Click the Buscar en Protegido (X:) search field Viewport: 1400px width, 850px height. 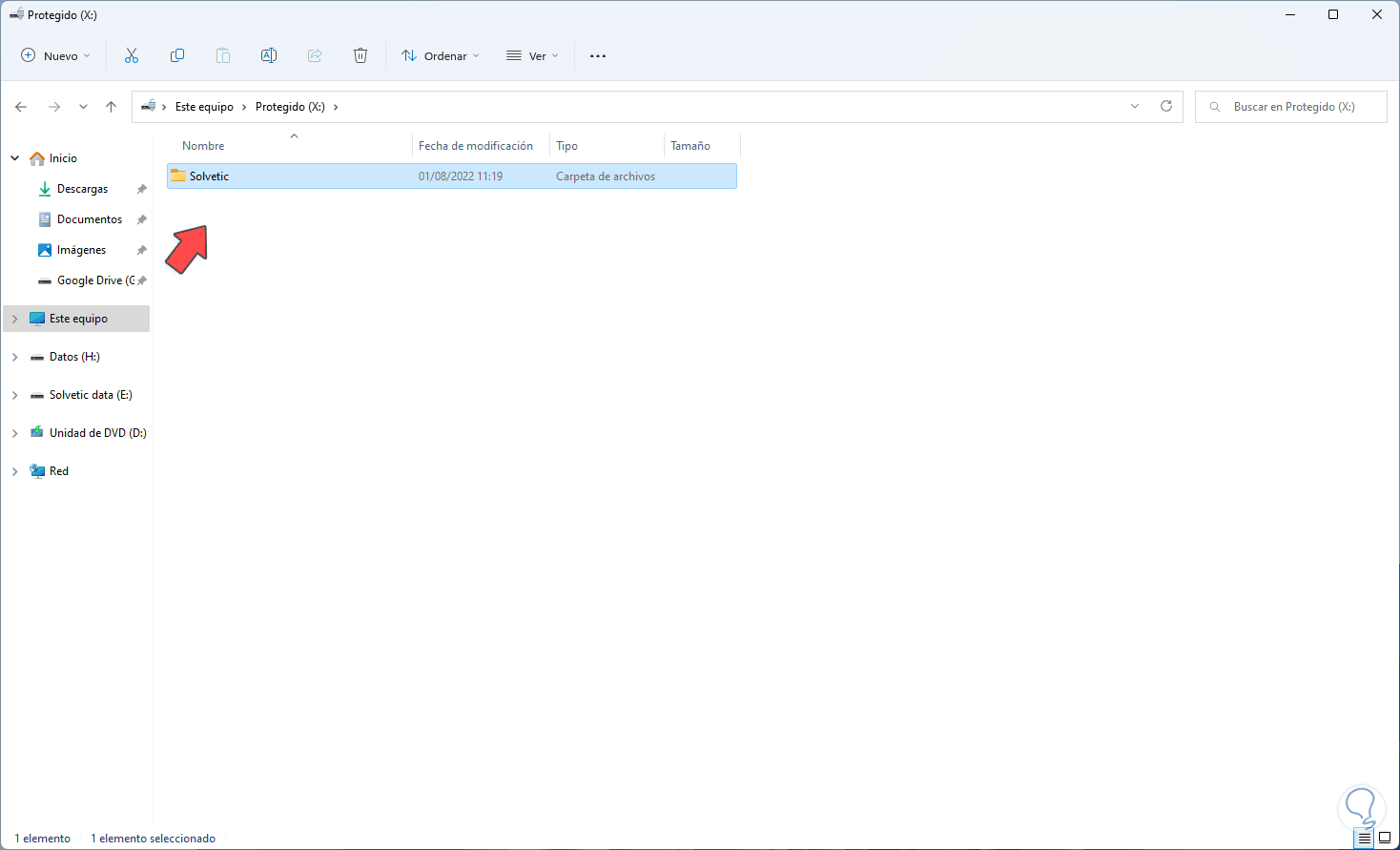1291,107
